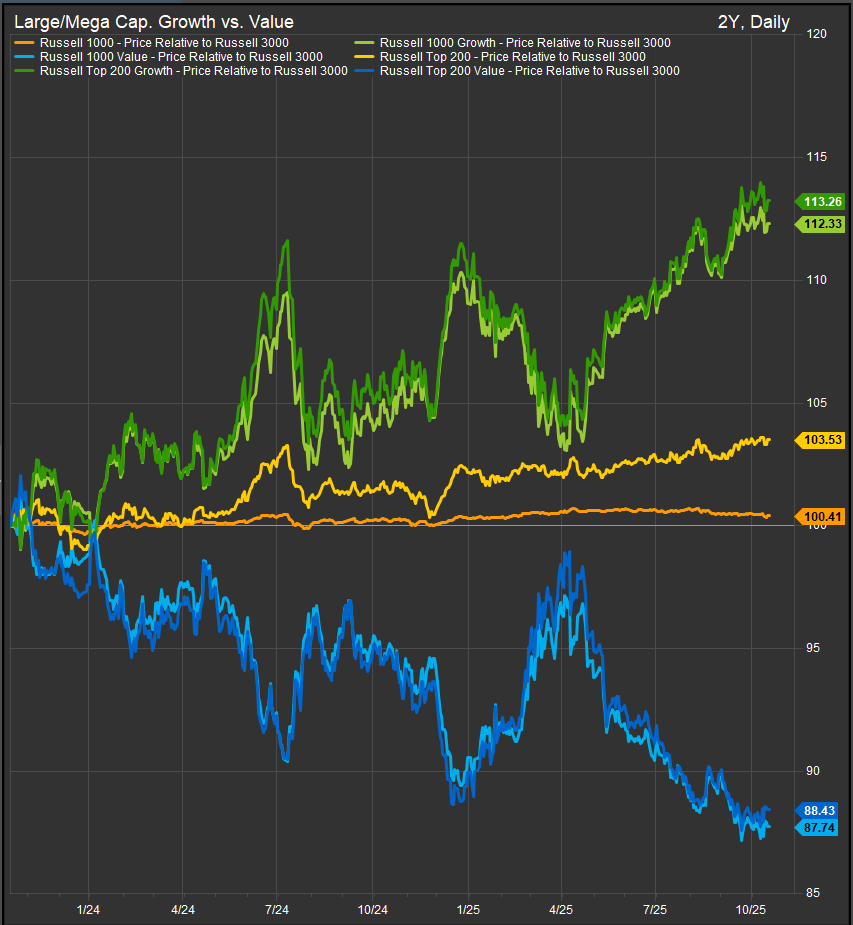This screenshot has height=925, width=853.
Task: Click the chart title Large/Mega Cap. Growth vs. Value
Action: tap(153, 22)
